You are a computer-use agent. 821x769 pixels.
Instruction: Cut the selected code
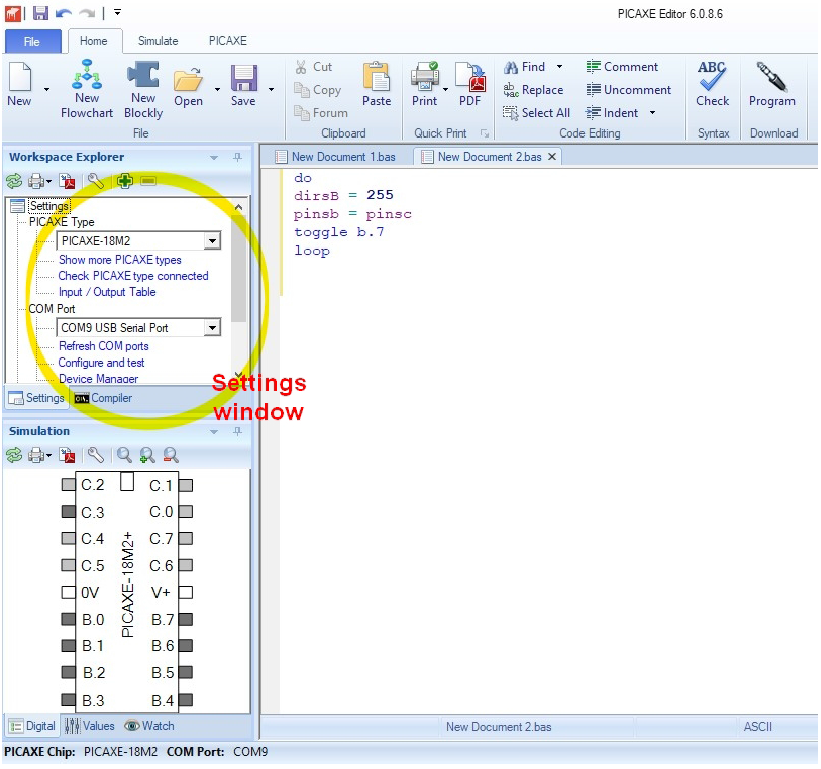click(x=314, y=67)
